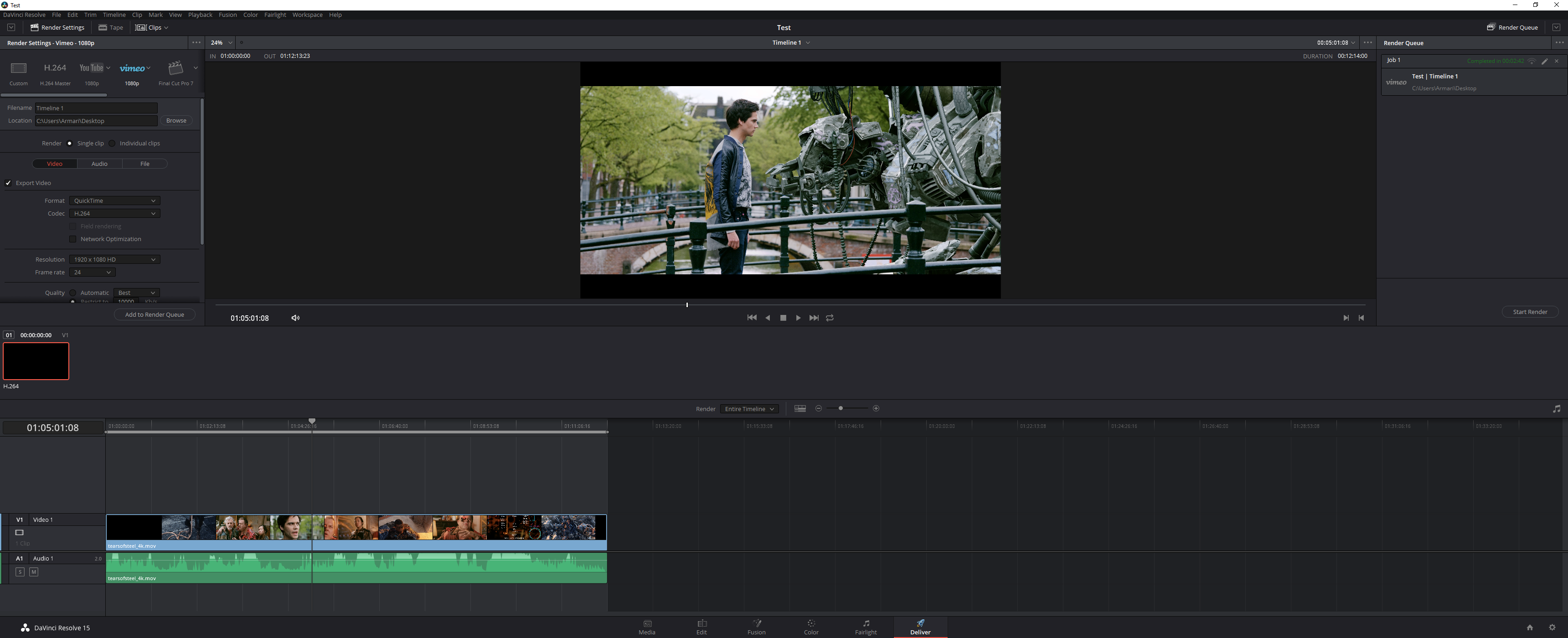
Task: Edit Job 1 with the pencil icon
Action: pos(1544,61)
